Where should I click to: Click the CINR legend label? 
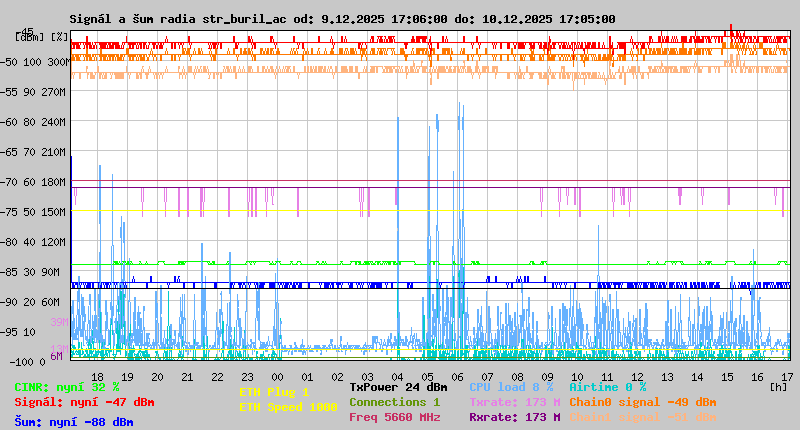click(67, 387)
